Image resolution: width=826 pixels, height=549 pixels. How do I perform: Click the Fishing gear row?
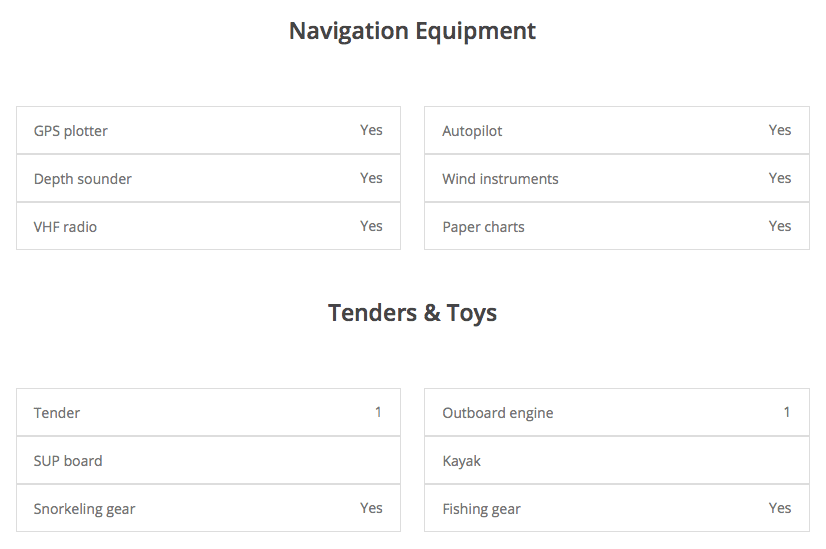[616, 509]
